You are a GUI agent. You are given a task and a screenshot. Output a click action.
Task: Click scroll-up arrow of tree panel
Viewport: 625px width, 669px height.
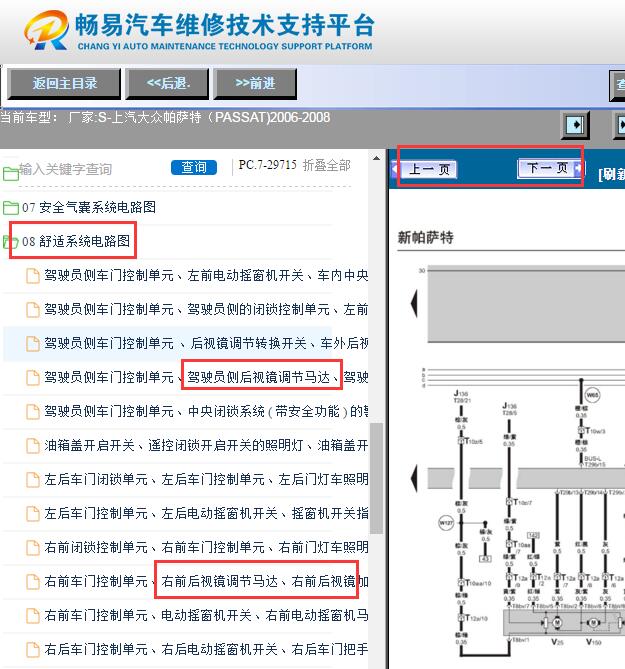[x=376, y=158]
